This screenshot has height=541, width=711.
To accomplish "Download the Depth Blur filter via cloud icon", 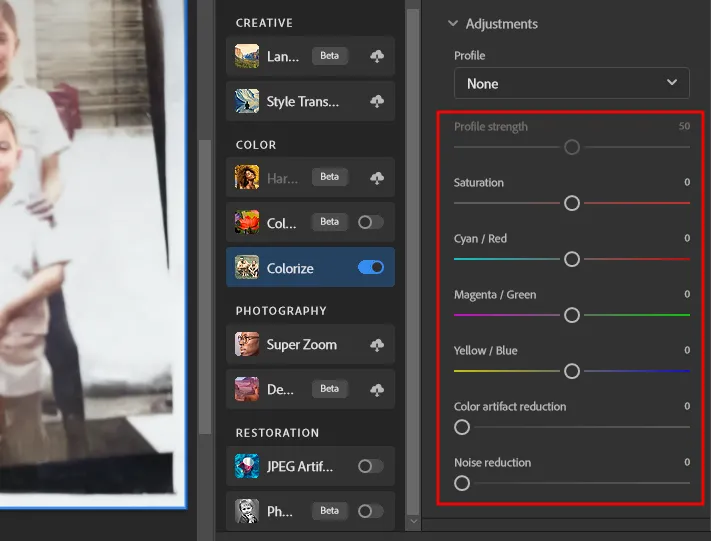I will pyautogui.click(x=377, y=390).
